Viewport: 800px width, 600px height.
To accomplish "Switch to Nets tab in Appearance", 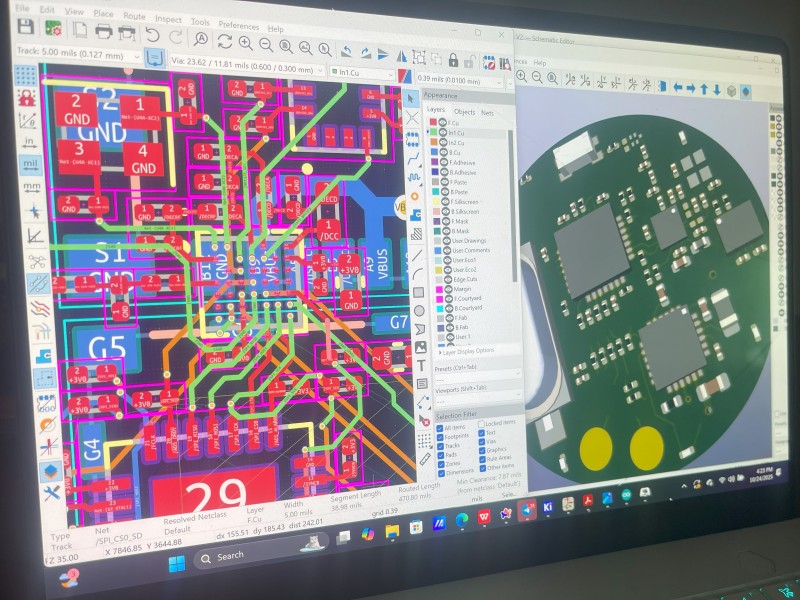I will [487, 113].
